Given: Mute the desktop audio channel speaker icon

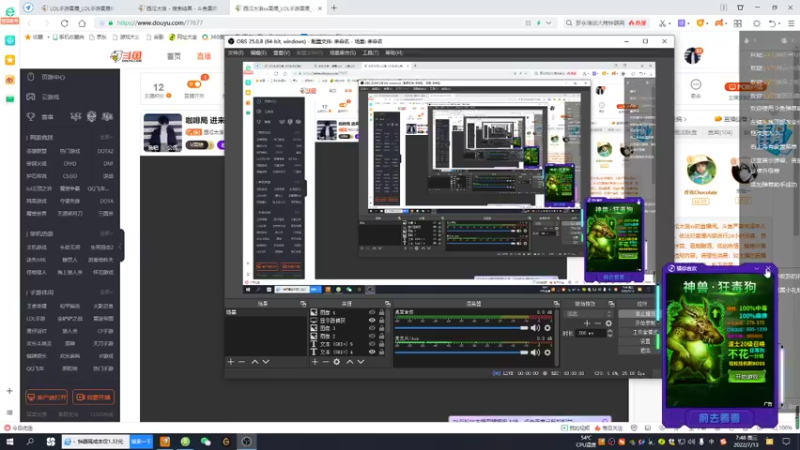Looking at the screenshot, I should pos(535,328).
